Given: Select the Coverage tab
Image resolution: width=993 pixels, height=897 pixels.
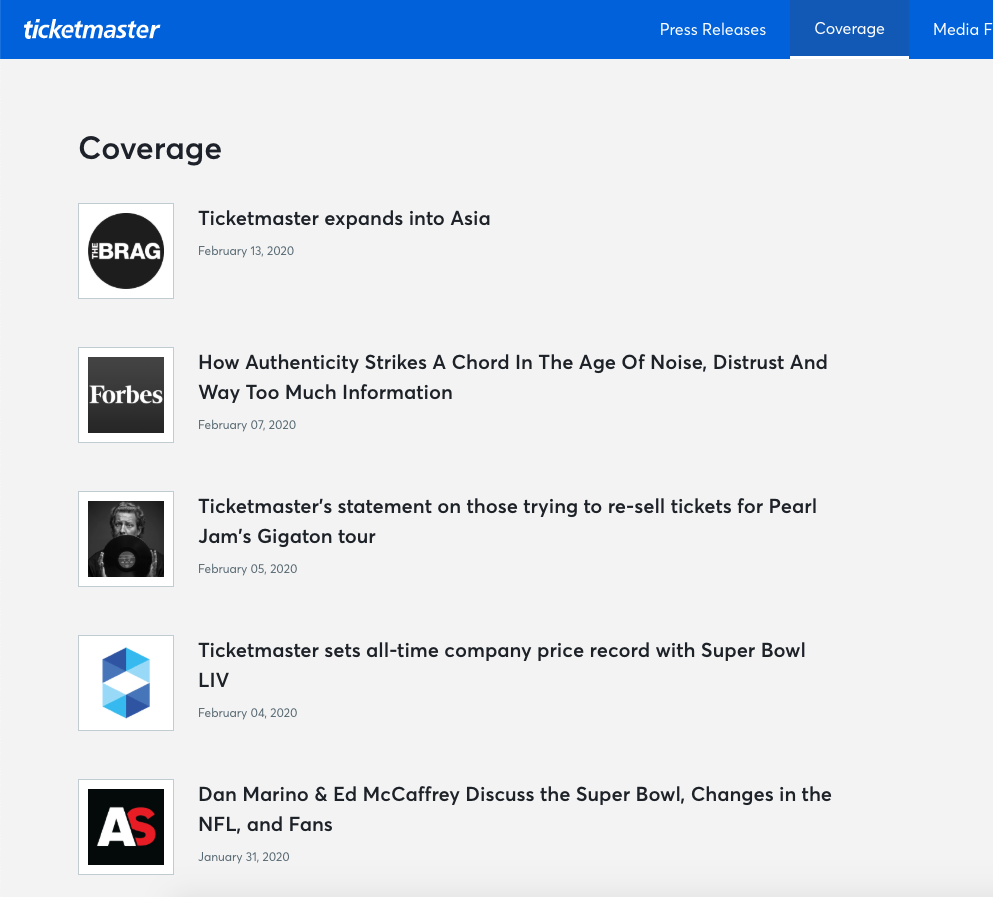Looking at the screenshot, I should coord(849,29).
